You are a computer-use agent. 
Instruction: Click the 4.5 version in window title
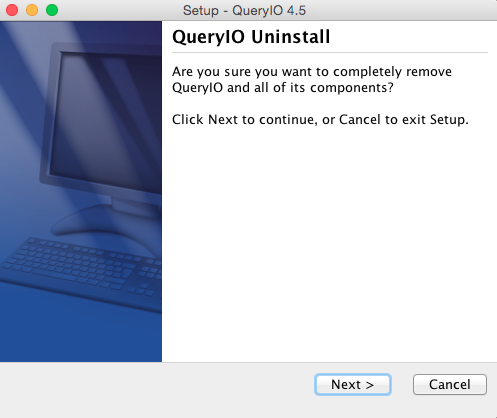coord(296,10)
